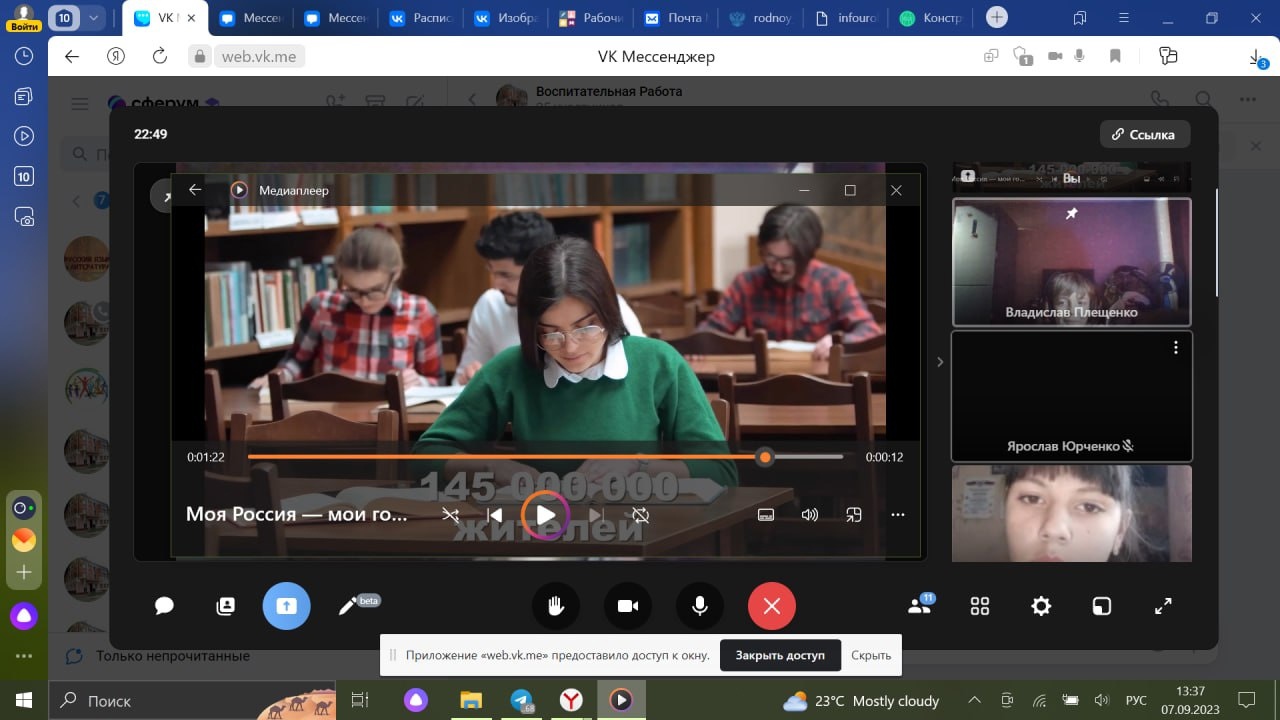Open the Yandex home button

116,57
